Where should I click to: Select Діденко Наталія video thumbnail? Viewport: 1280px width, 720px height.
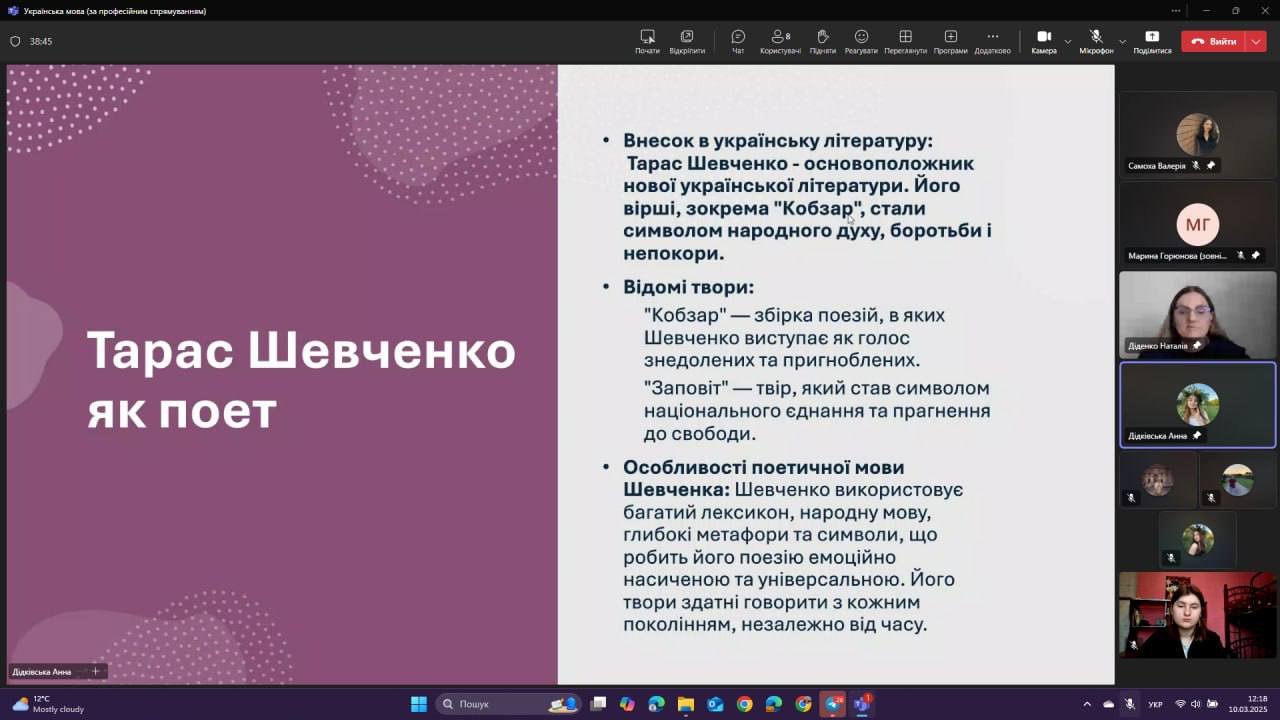tap(1197, 314)
